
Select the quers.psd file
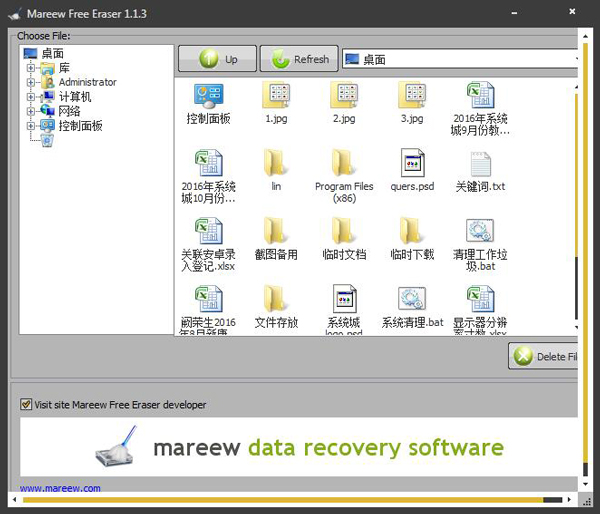click(412, 170)
